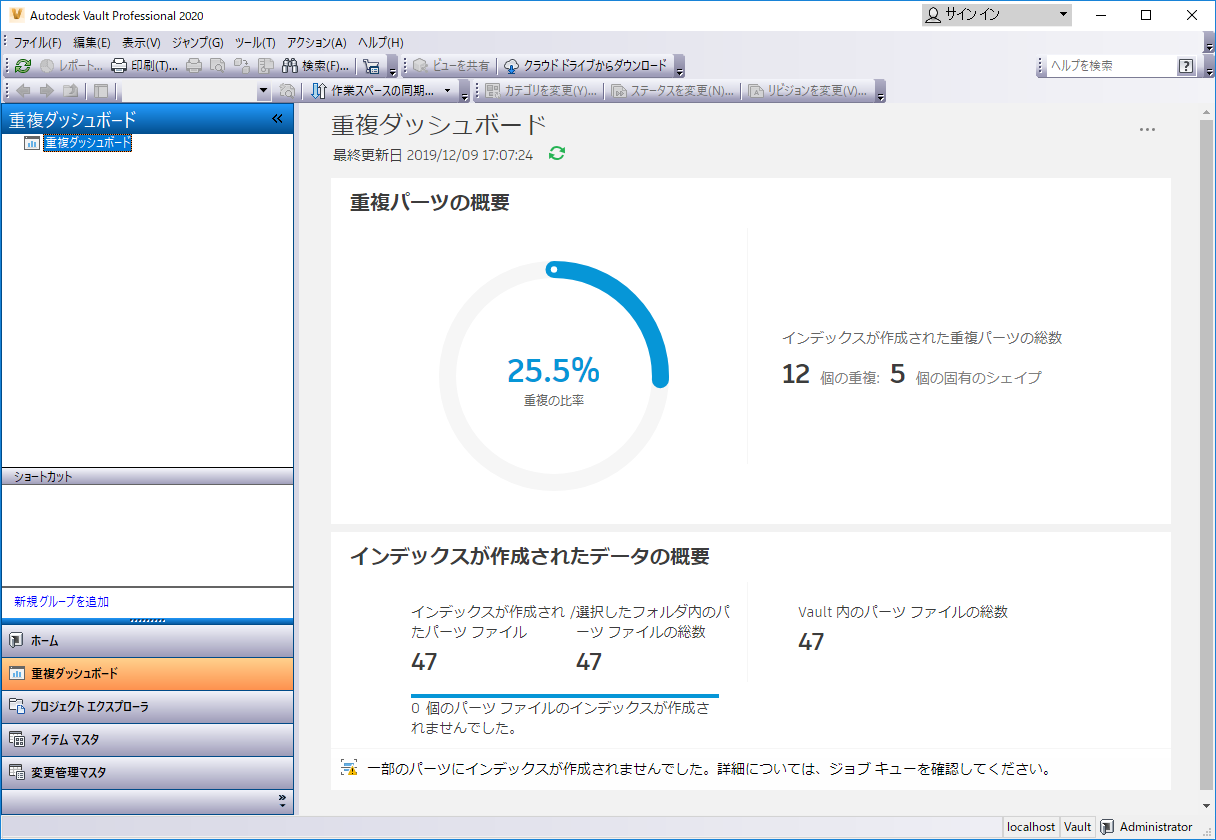This screenshot has width=1216, height=840.
Task: Click the localhost status bar entry
Action: pyautogui.click(x=1031, y=827)
